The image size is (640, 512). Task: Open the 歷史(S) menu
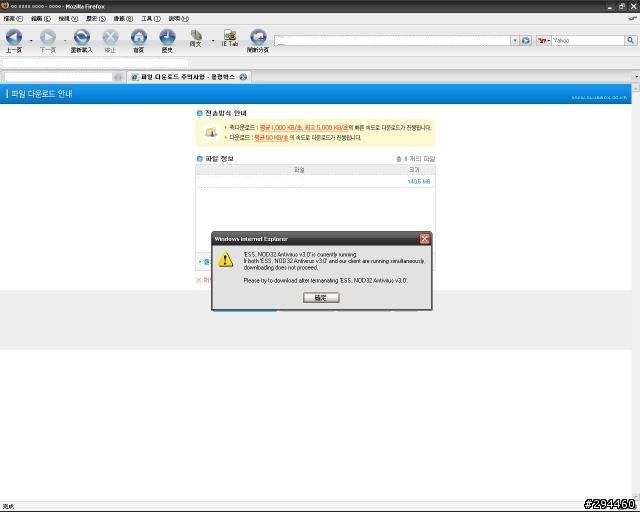point(96,19)
